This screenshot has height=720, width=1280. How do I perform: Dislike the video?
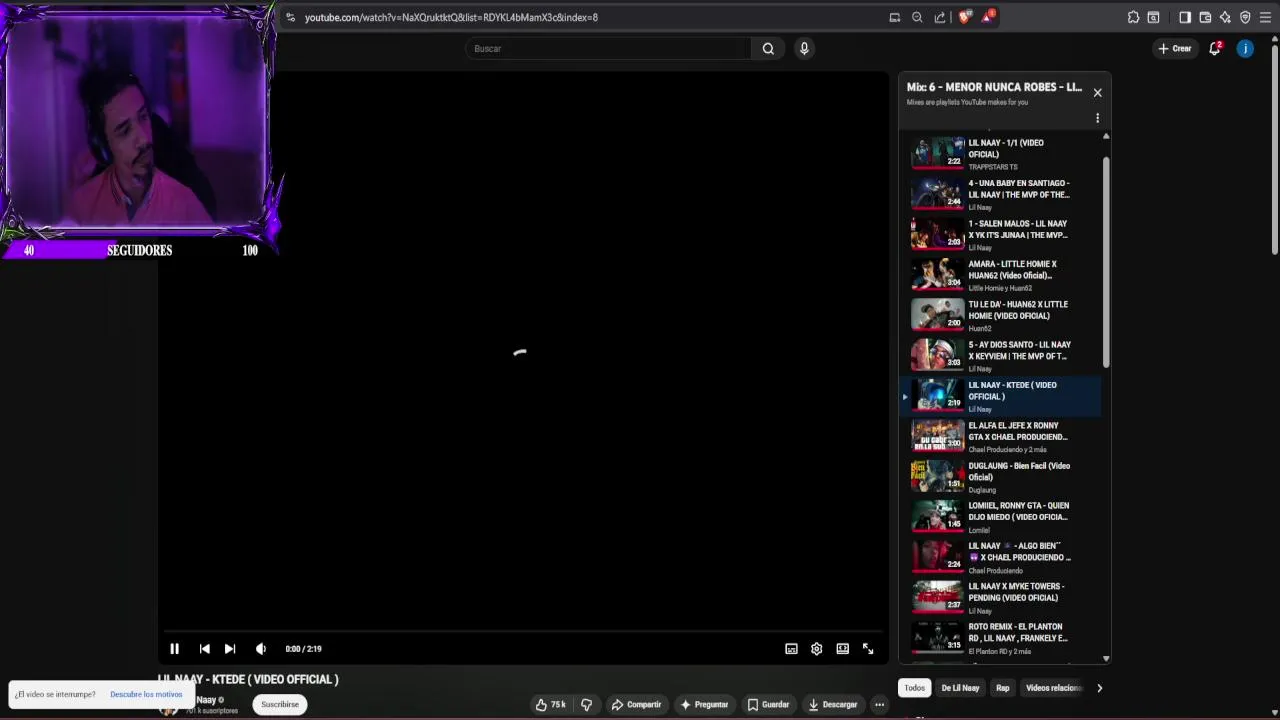coord(587,705)
